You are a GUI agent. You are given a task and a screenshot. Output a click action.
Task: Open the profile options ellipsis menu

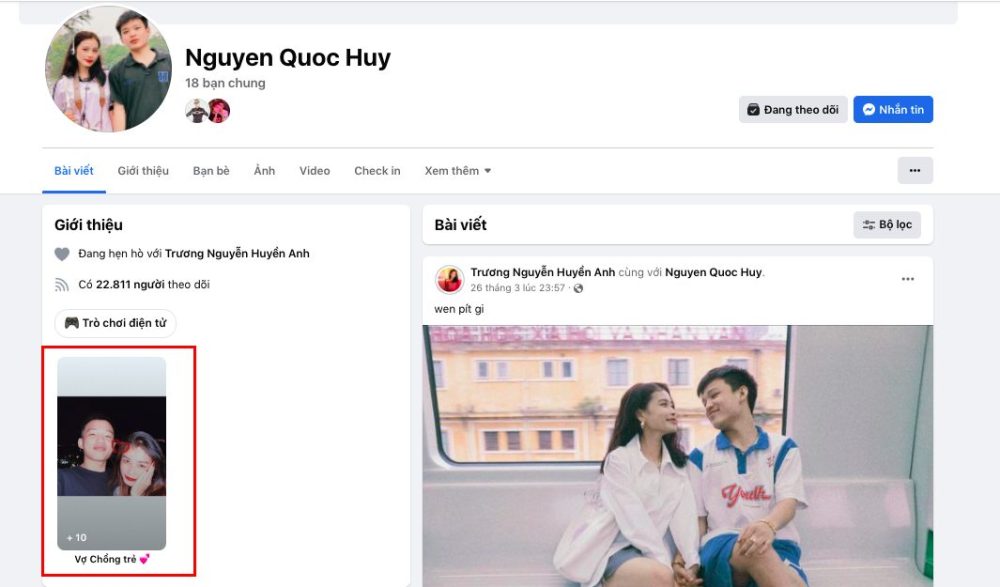click(x=914, y=170)
